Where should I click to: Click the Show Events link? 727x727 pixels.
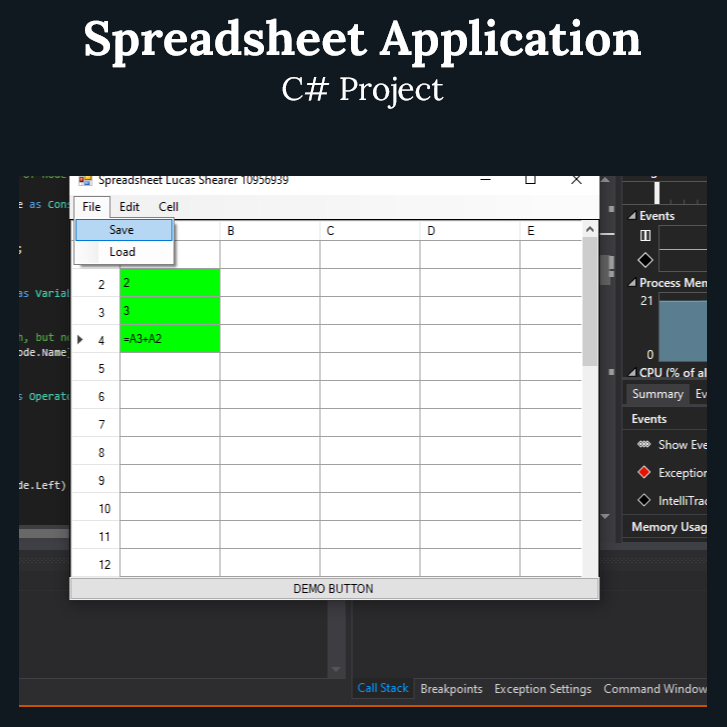point(682,445)
